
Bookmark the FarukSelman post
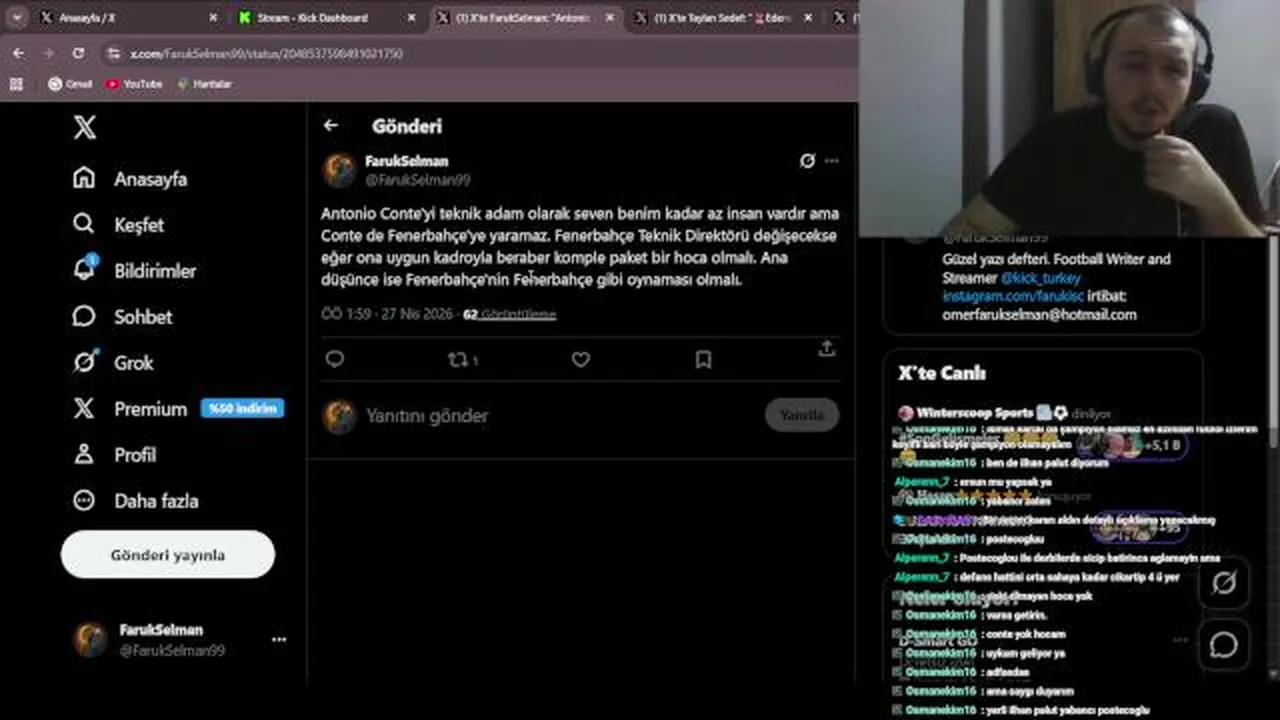tap(703, 359)
